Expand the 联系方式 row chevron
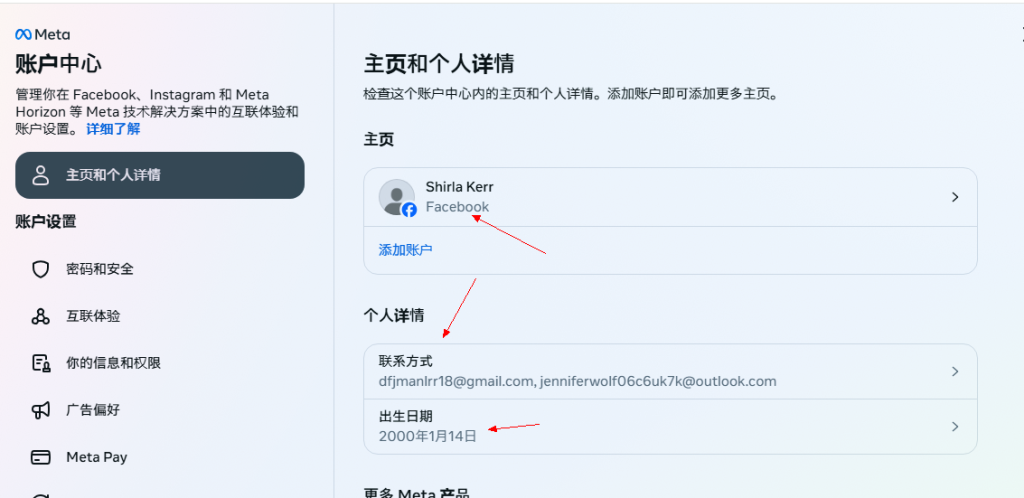1024x498 pixels. point(955,371)
